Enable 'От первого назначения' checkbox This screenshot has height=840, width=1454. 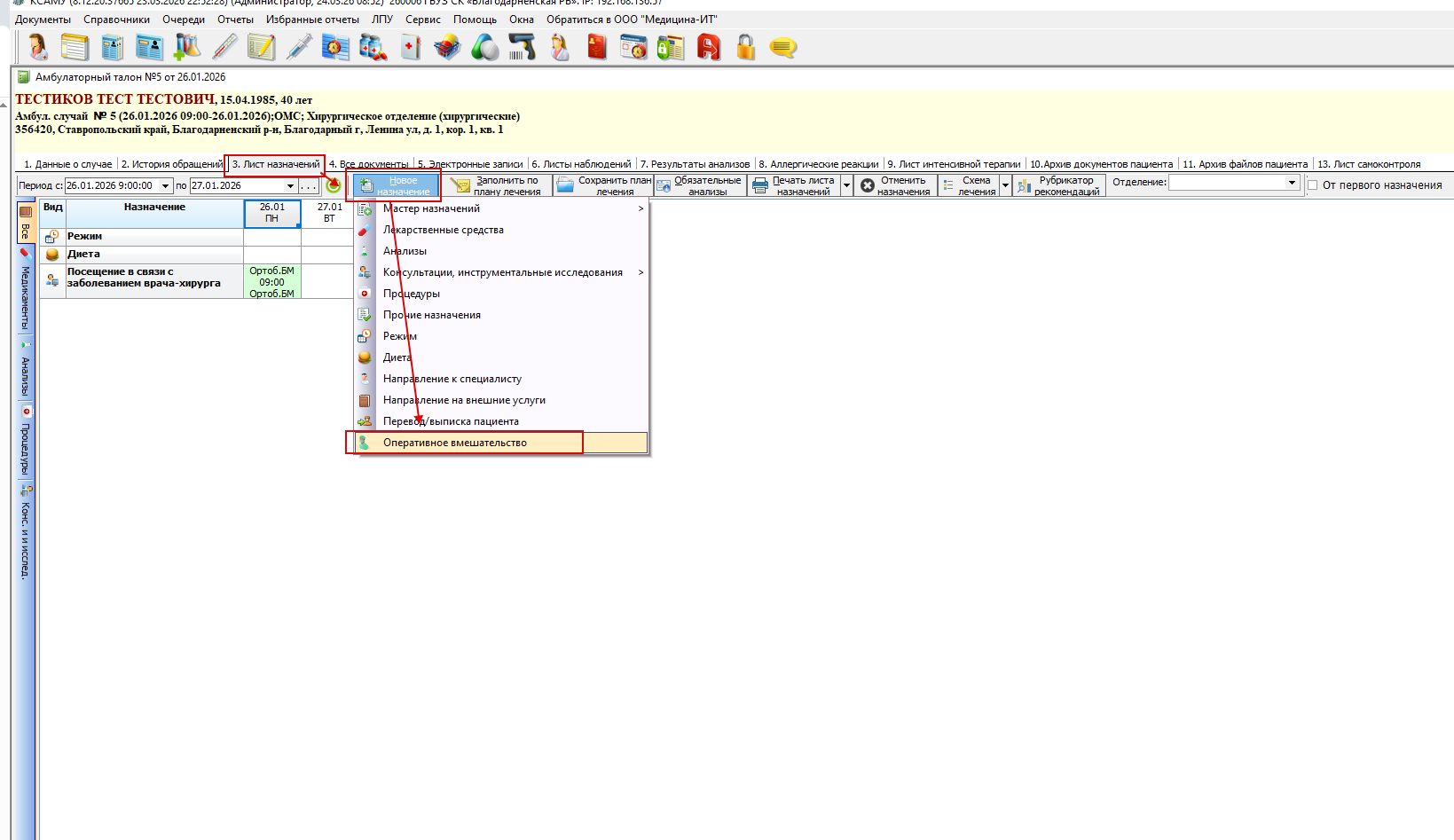click(x=1313, y=185)
